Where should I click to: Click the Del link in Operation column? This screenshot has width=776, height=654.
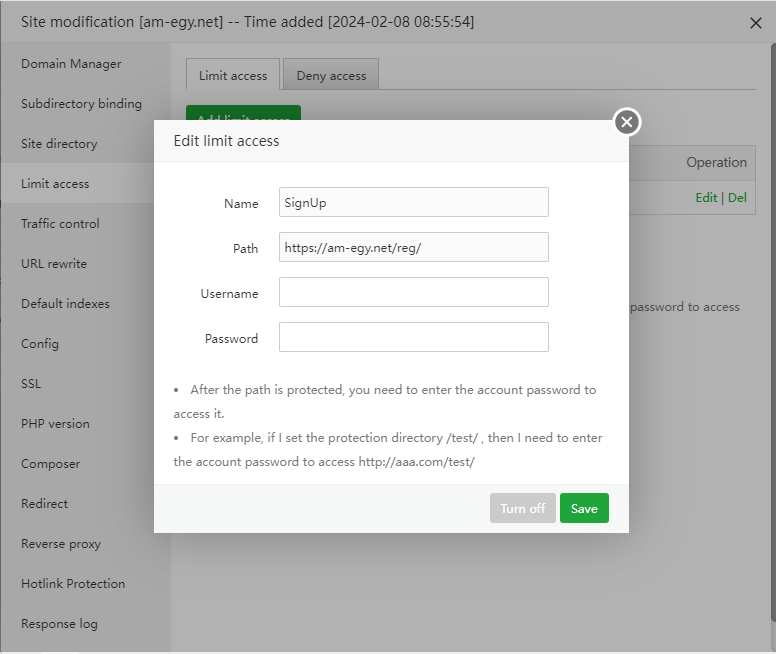pos(737,198)
